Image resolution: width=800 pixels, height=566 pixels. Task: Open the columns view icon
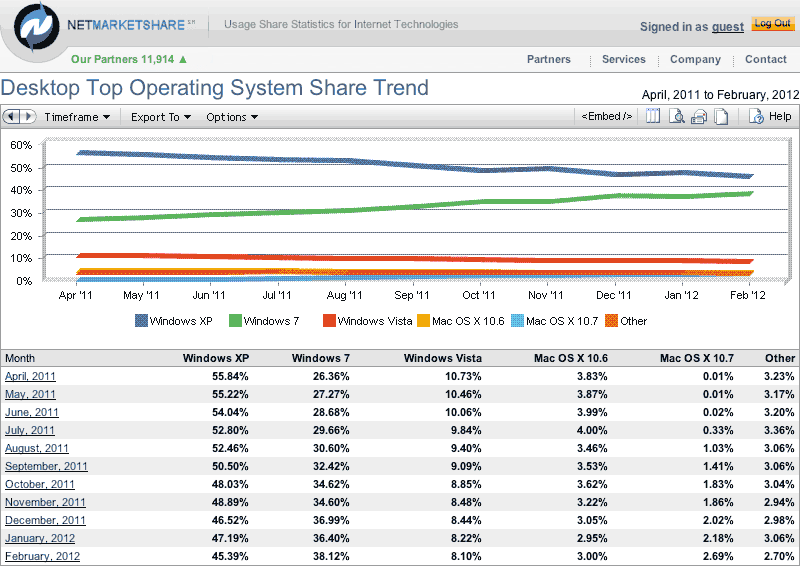[653, 116]
